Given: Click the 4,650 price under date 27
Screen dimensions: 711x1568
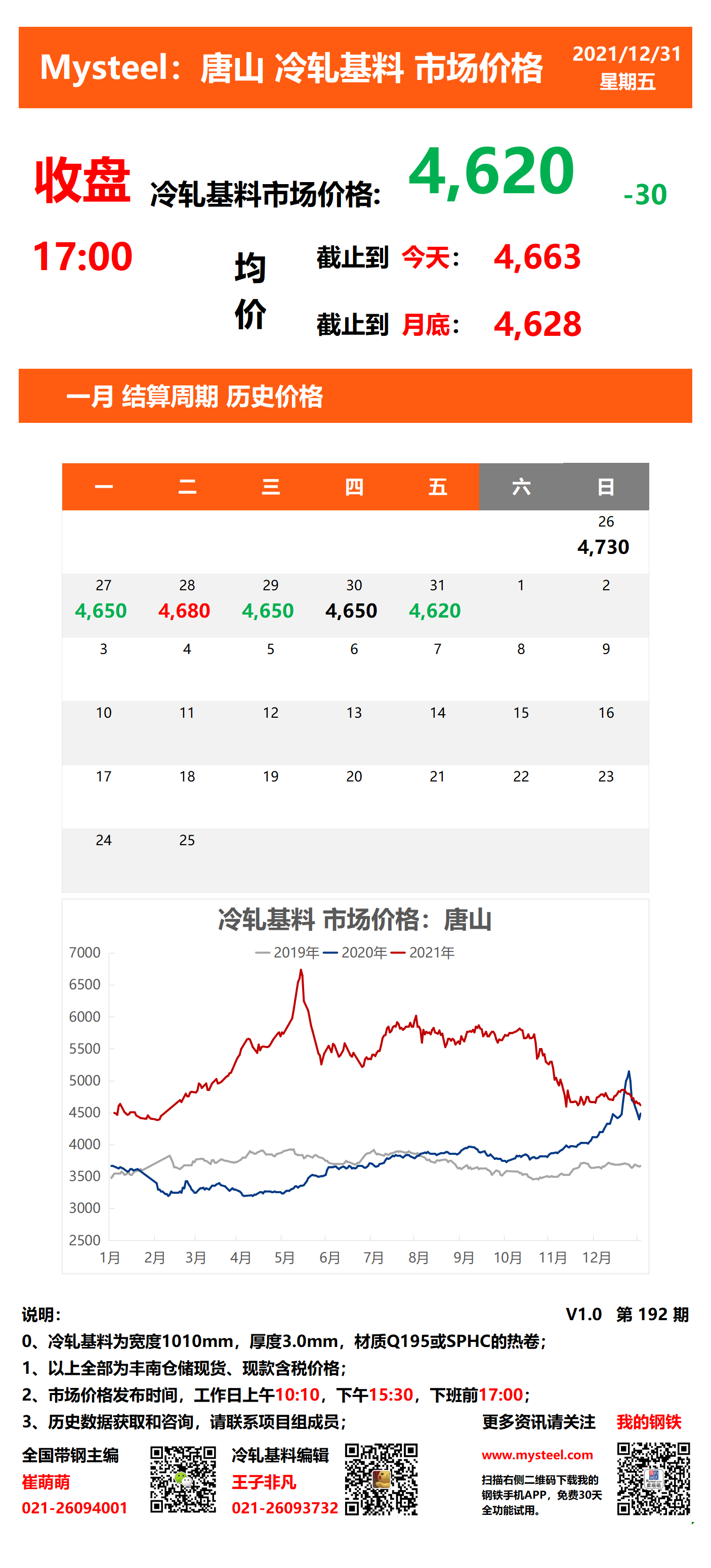Looking at the screenshot, I should [101, 611].
